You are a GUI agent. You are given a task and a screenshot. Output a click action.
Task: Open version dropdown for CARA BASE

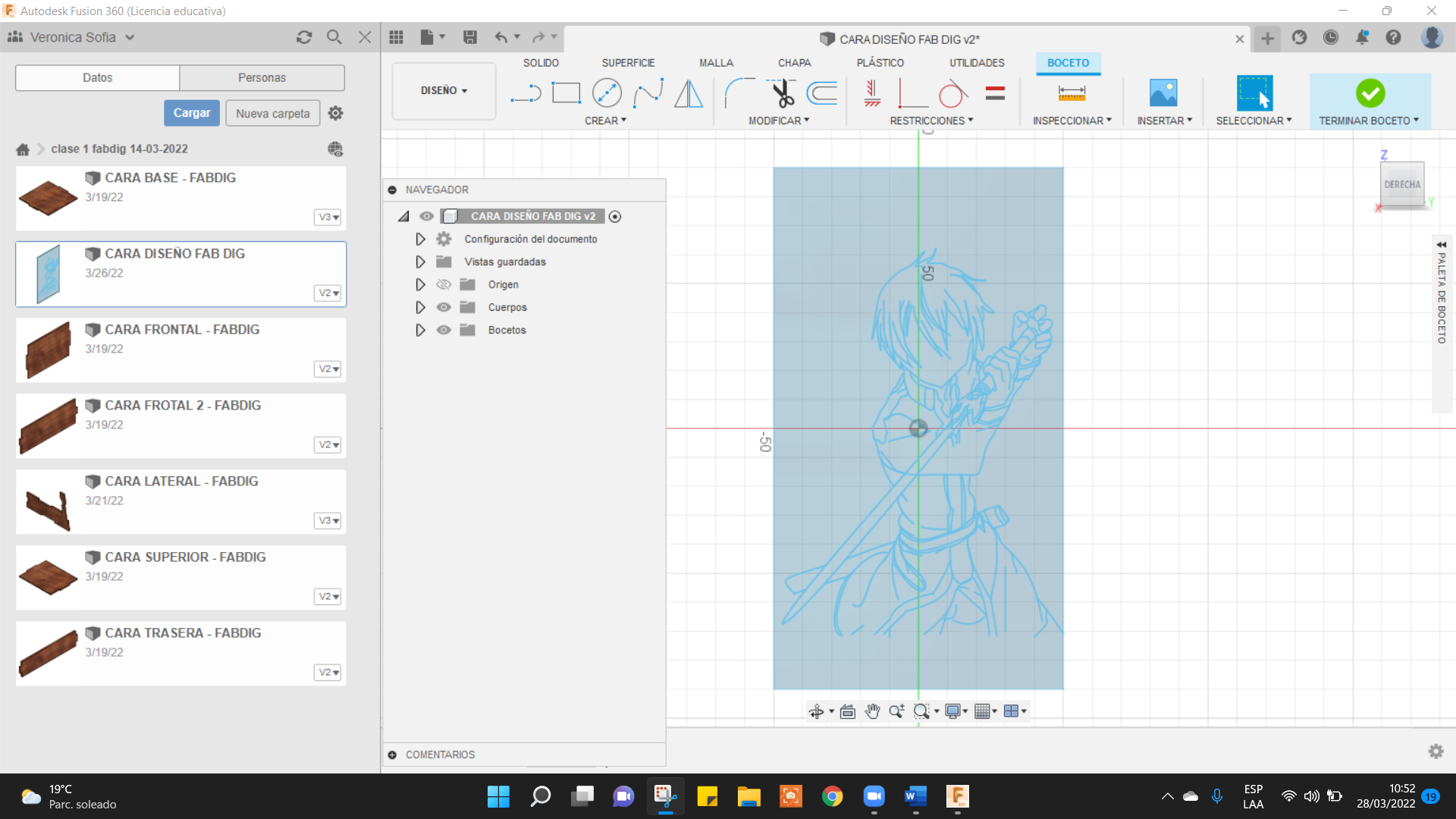coord(328,217)
